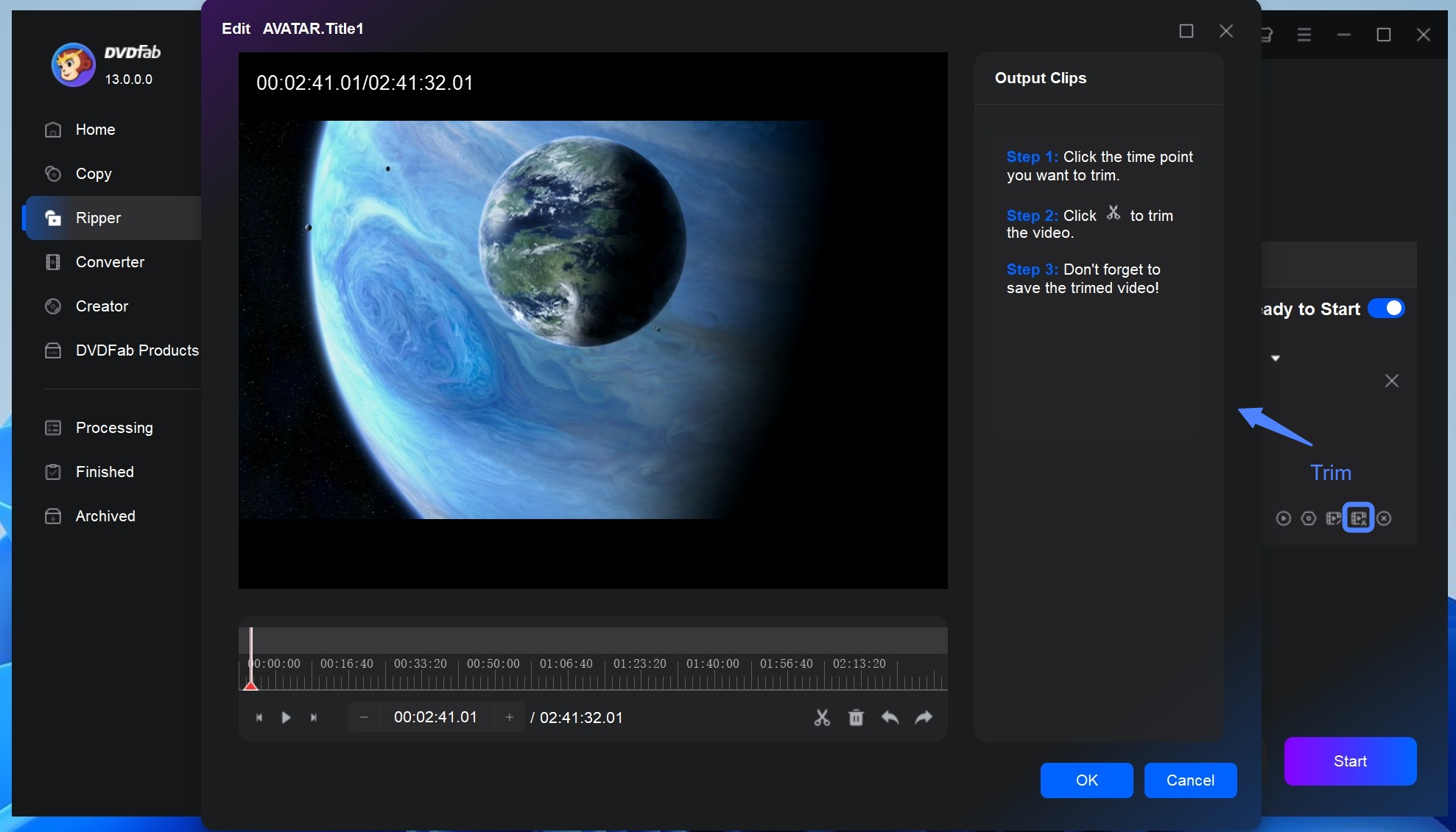The width and height of the screenshot is (1456, 832).
Task: Redo the trim action
Action: coord(924,717)
